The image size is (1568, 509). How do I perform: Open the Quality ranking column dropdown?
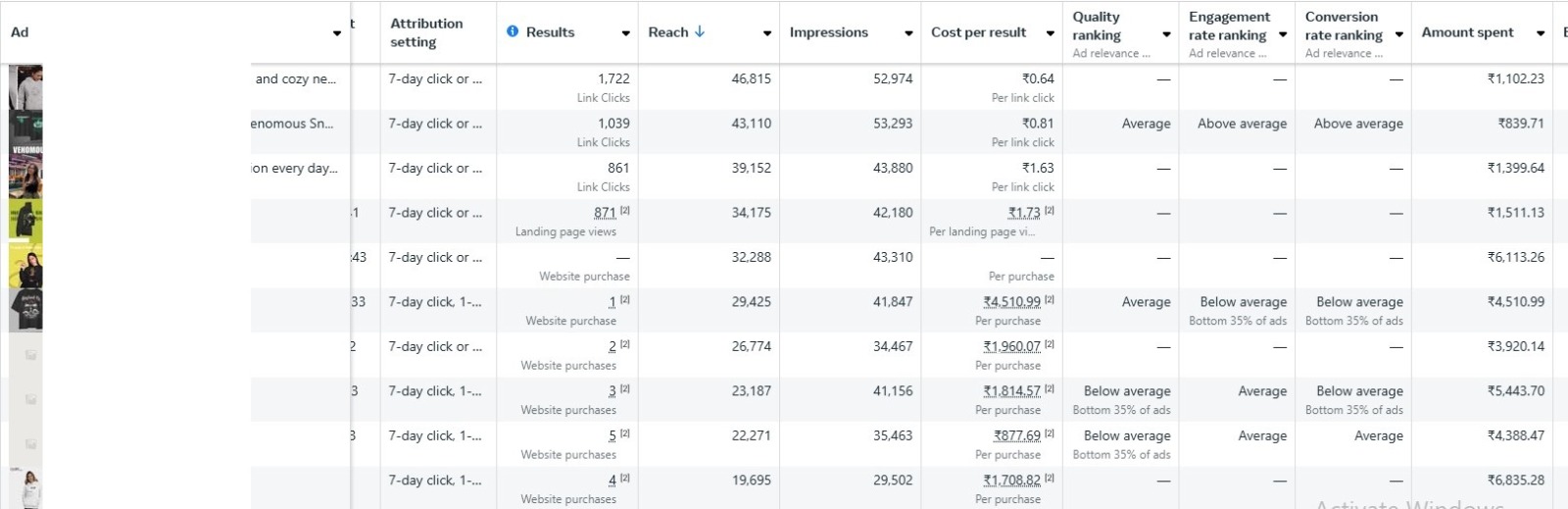pos(1166,34)
